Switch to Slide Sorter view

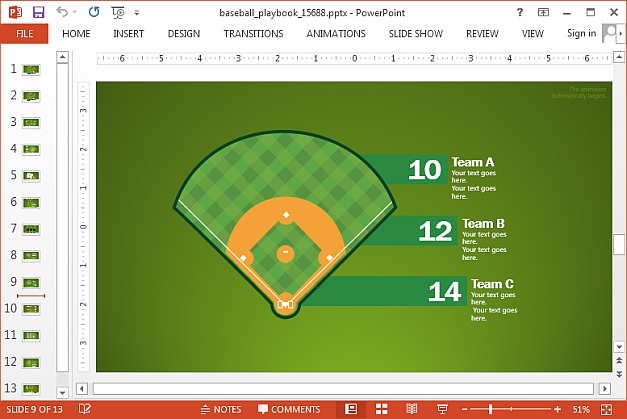coord(381,409)
